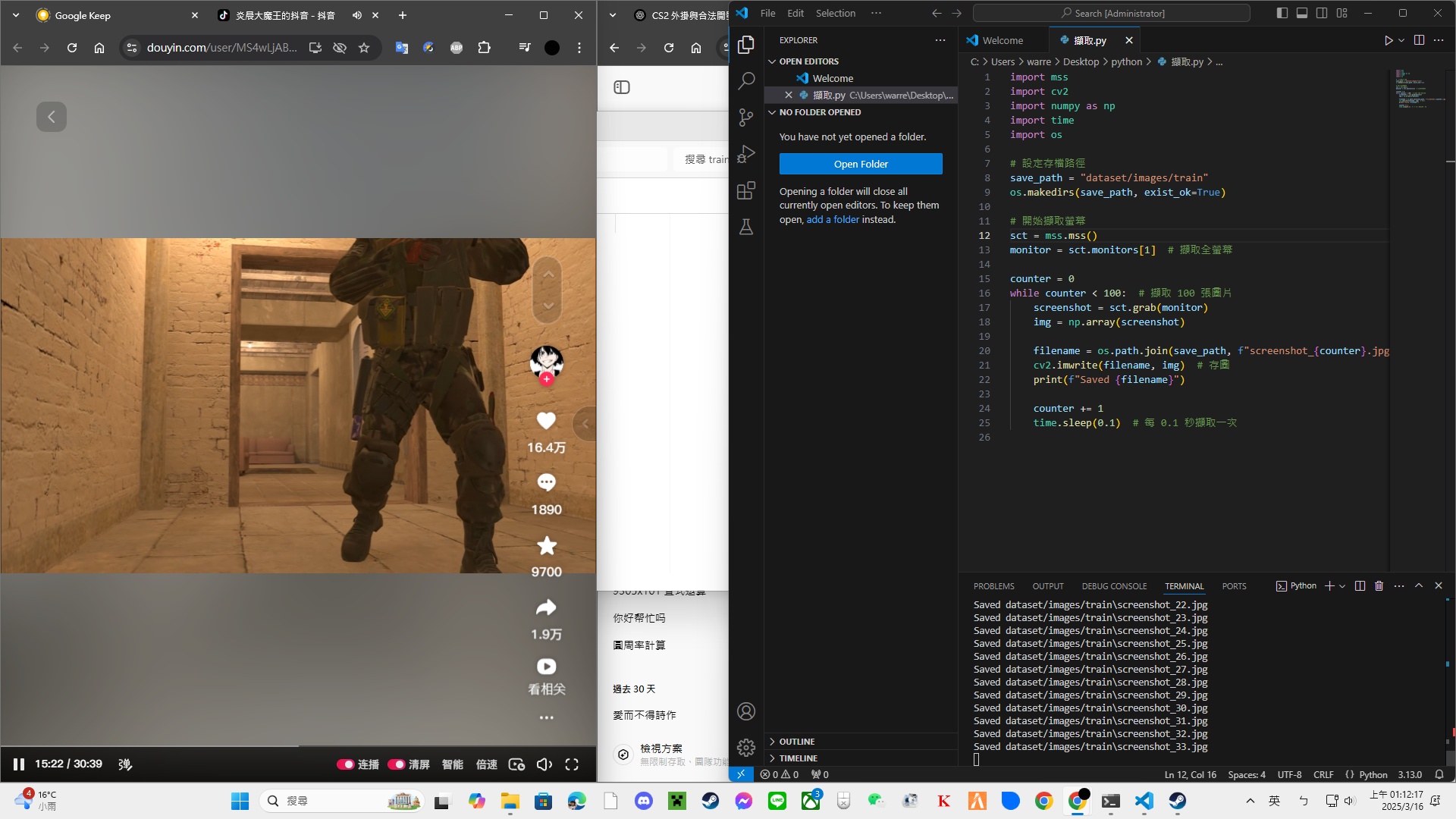The width and height of the screenshot is (1456, 819).
Task: Open the Search view in the VS Code activity bar
Action: [746, 80]
